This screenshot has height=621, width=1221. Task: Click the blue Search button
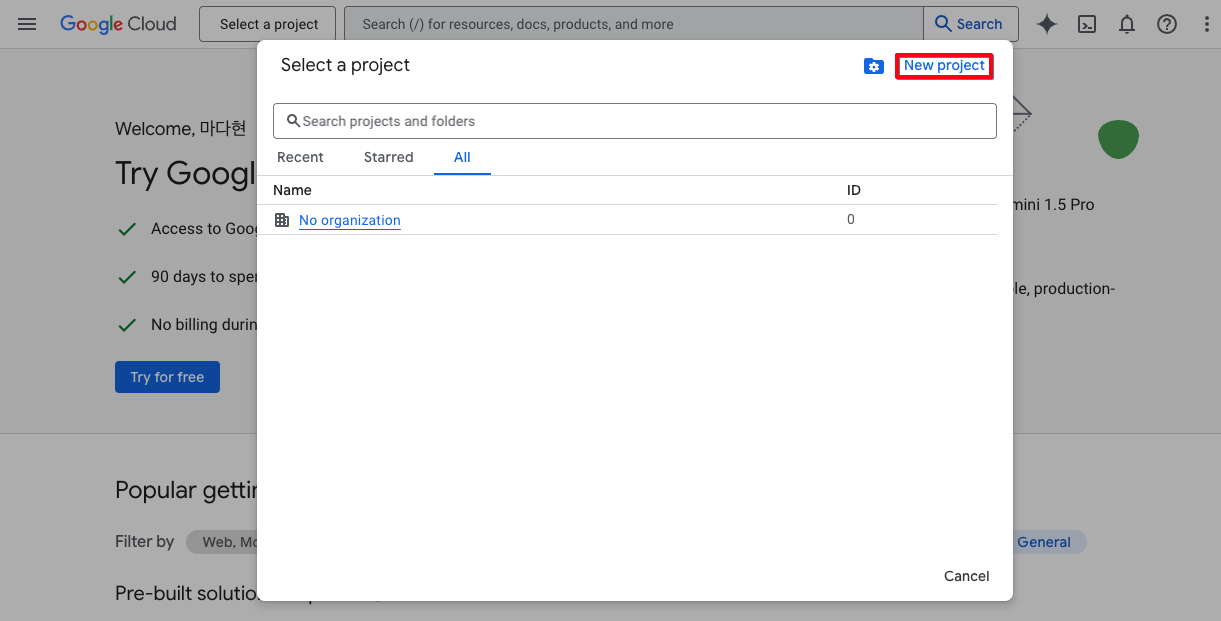(x=970, y=24)
